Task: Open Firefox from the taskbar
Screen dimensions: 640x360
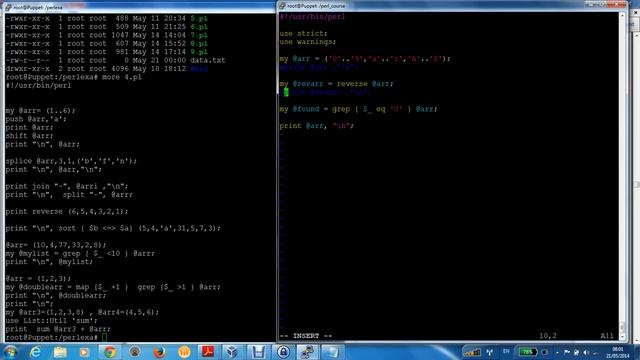Action: (159, 352)
